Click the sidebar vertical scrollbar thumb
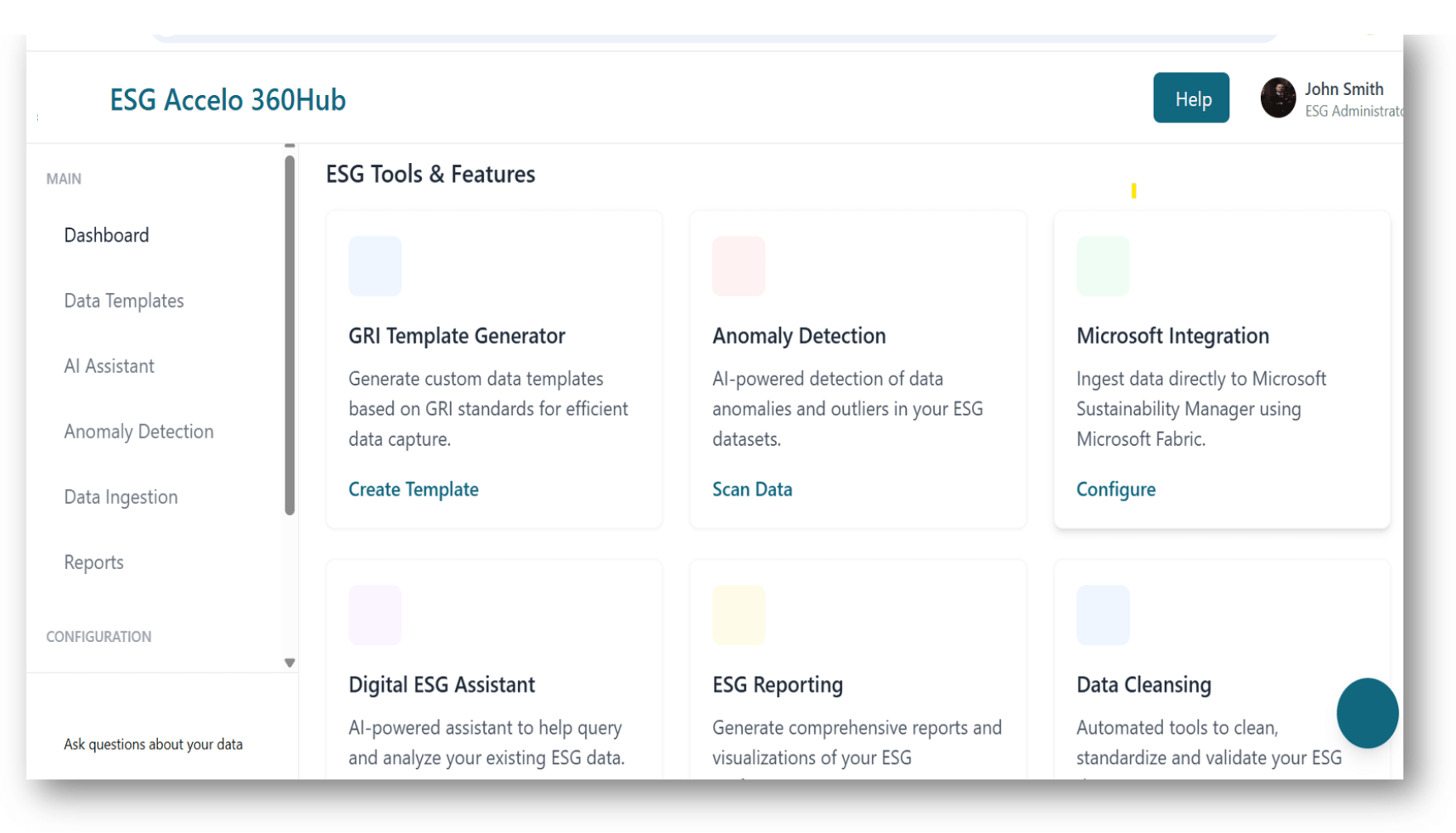The image size is (1456, 833). [290, 335]
